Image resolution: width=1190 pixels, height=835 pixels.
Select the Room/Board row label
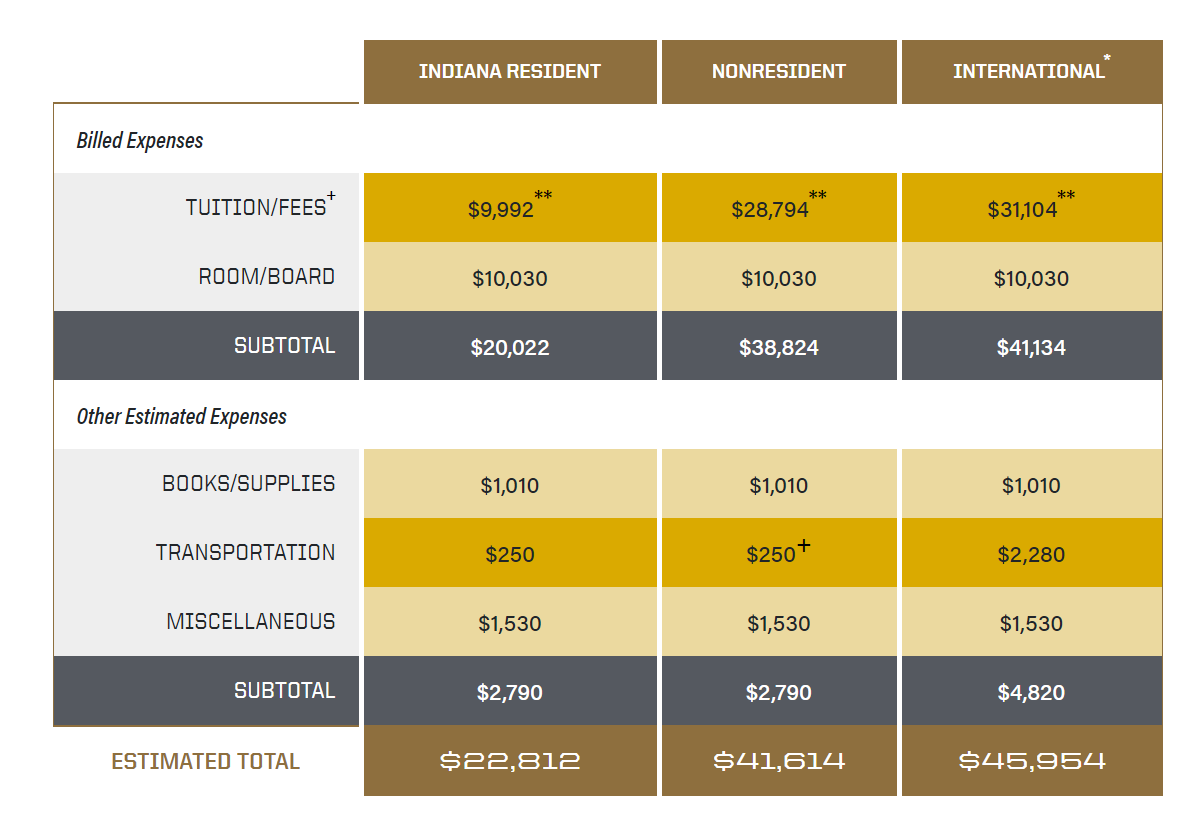click(x=266, y=276)
